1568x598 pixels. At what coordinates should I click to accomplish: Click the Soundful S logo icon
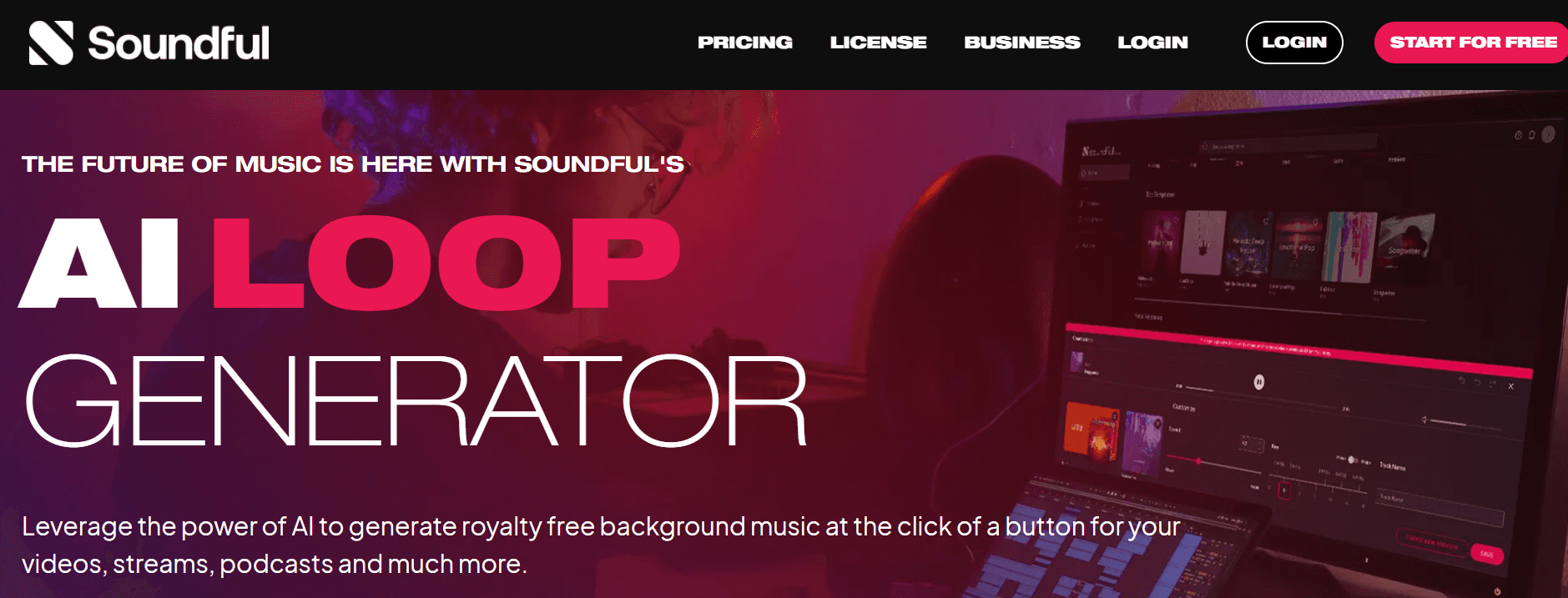coord(51,43)
